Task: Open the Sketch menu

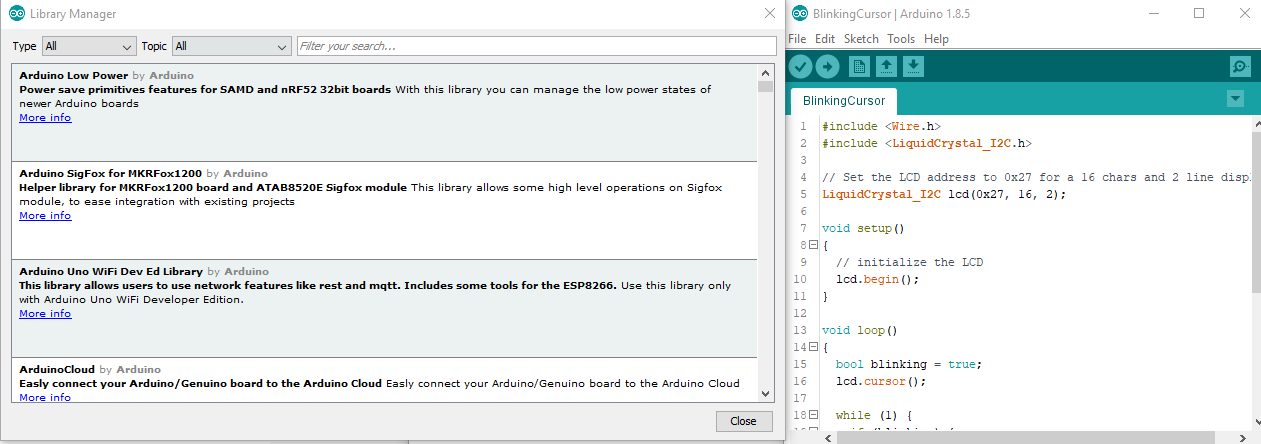Action: coord(861,39)
